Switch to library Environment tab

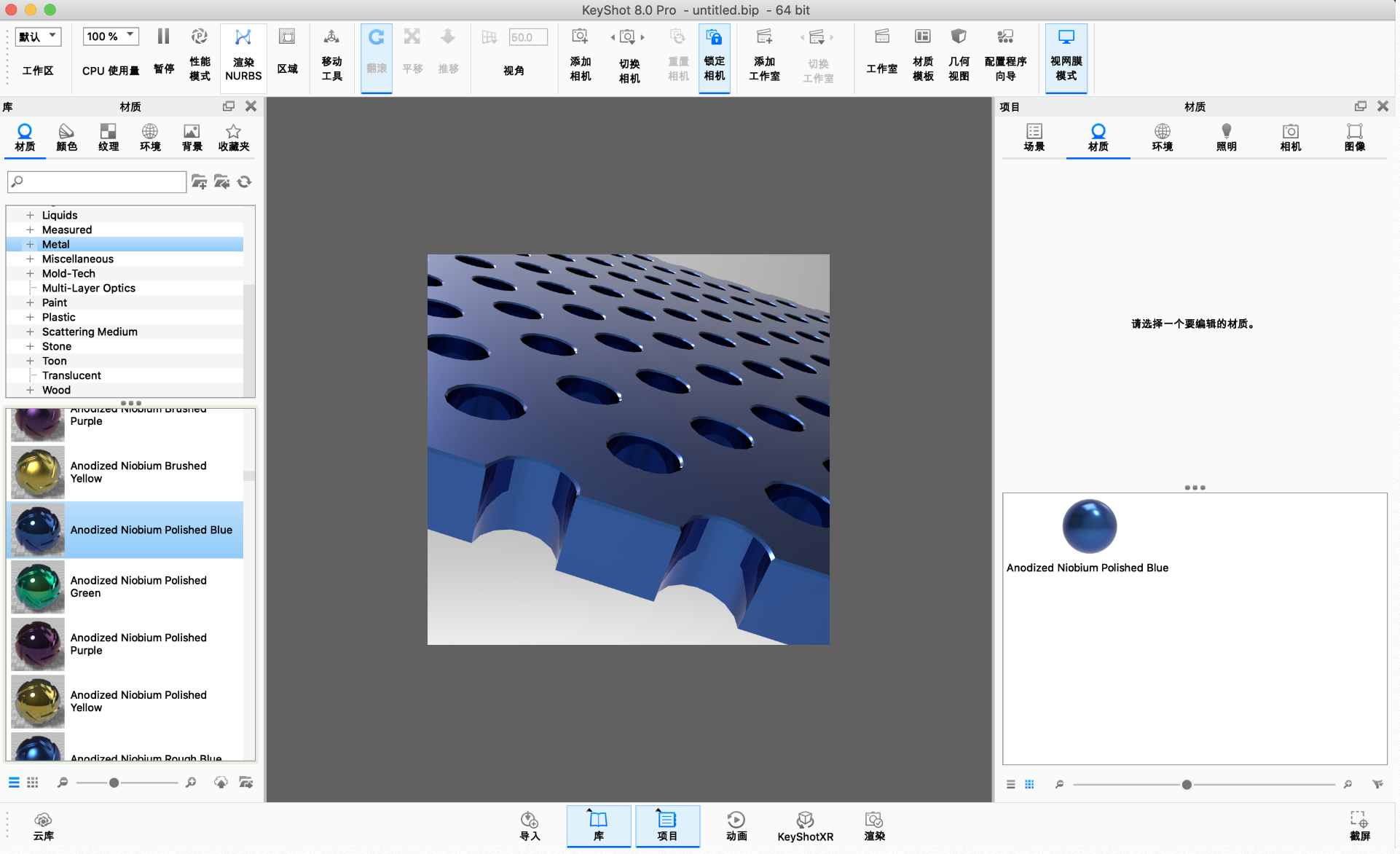150,136
